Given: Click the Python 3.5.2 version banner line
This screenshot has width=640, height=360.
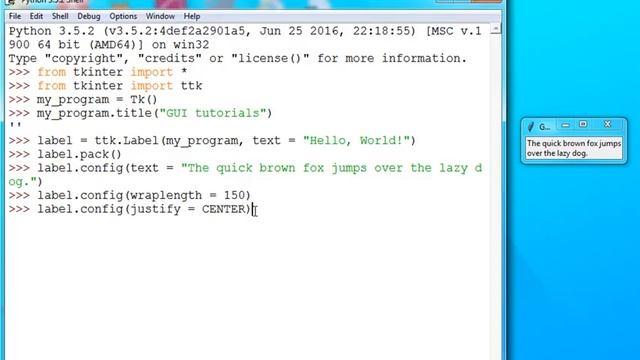Looking at the screenshot, I should pos(245,31).
